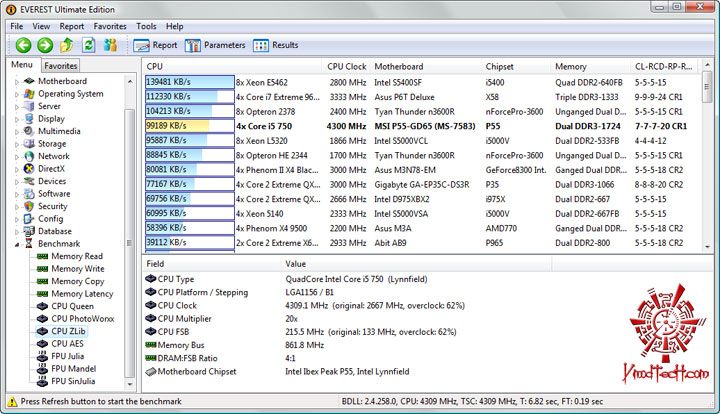
Task: Click the 139481 KB/s result bar
Action: pyautogui.click(x=190, y=82)
